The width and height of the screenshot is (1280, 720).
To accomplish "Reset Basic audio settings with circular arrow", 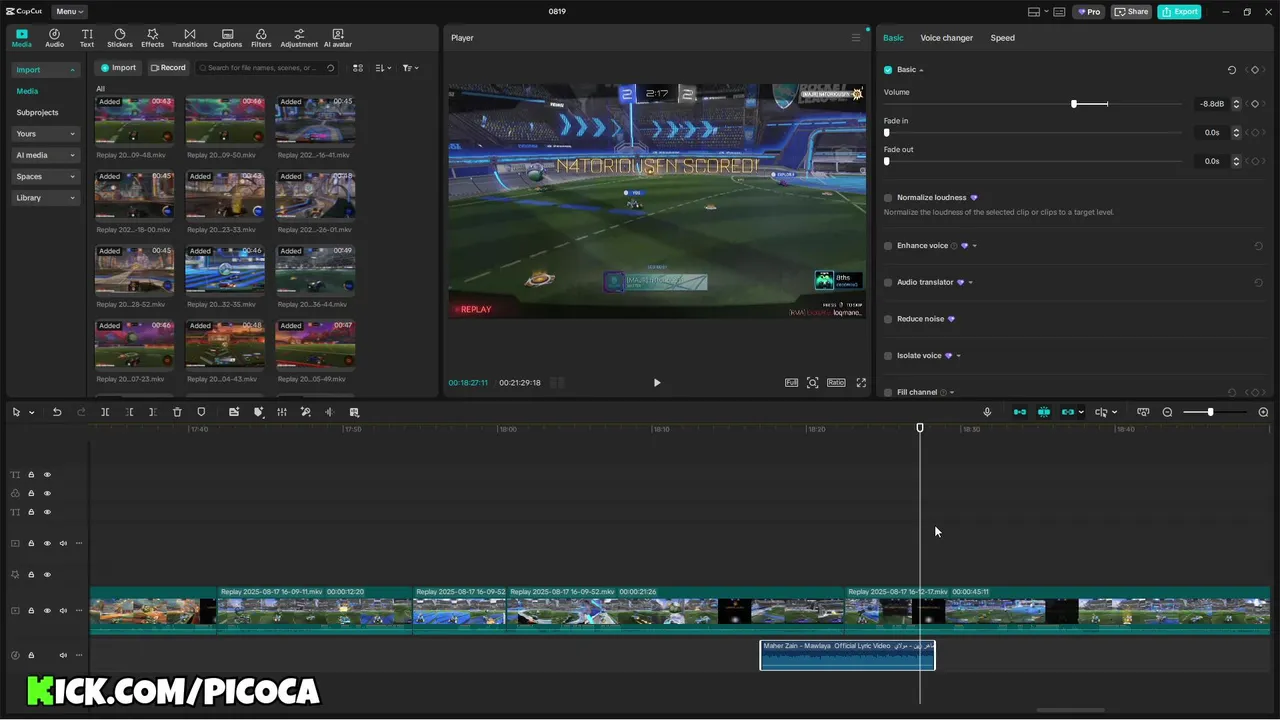I will 1232,70.
